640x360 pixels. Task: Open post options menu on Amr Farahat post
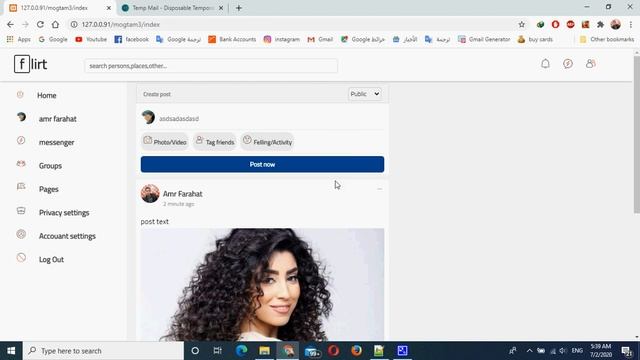380,189
